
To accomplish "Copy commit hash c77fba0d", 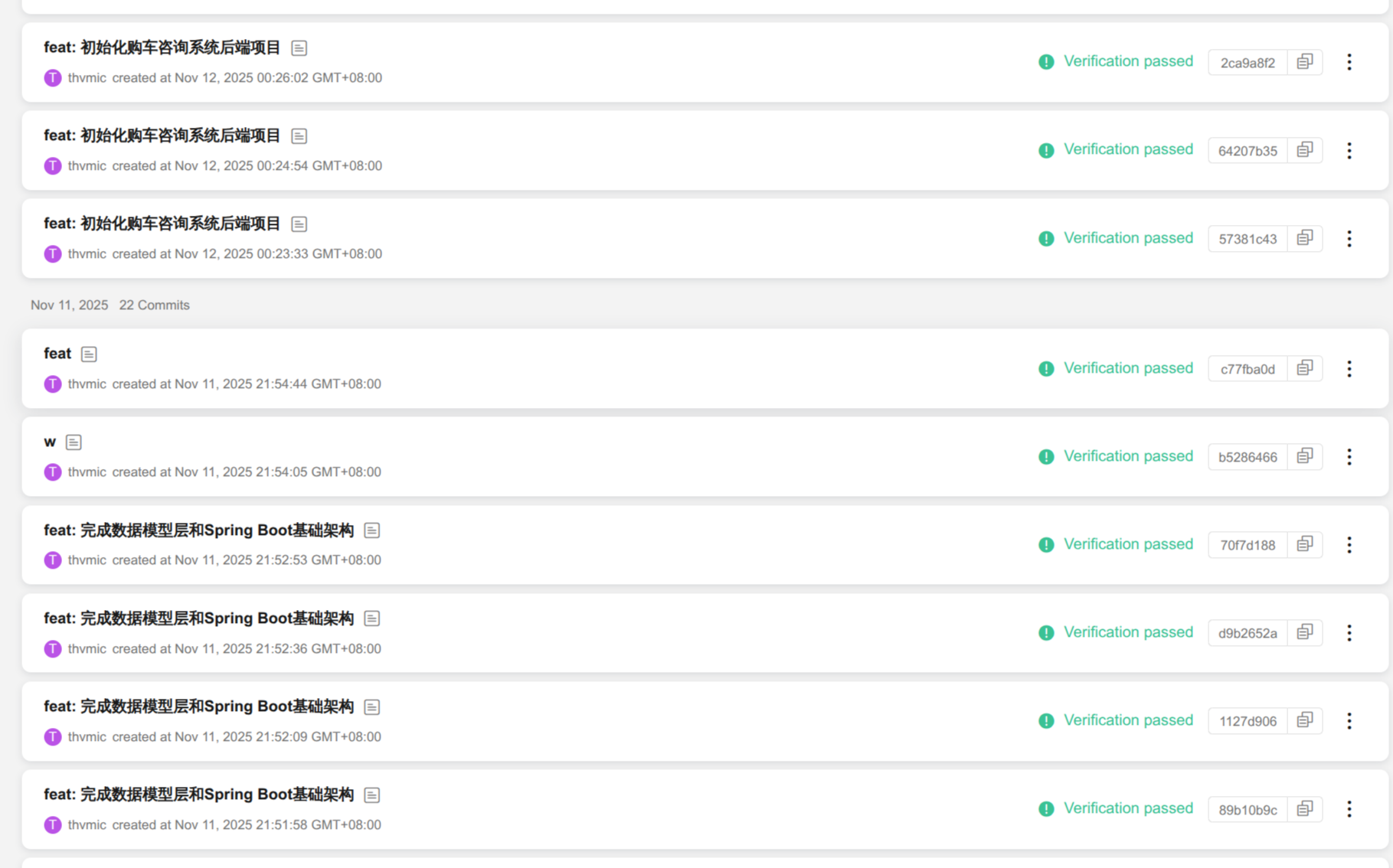I will tap(1305, 368).
